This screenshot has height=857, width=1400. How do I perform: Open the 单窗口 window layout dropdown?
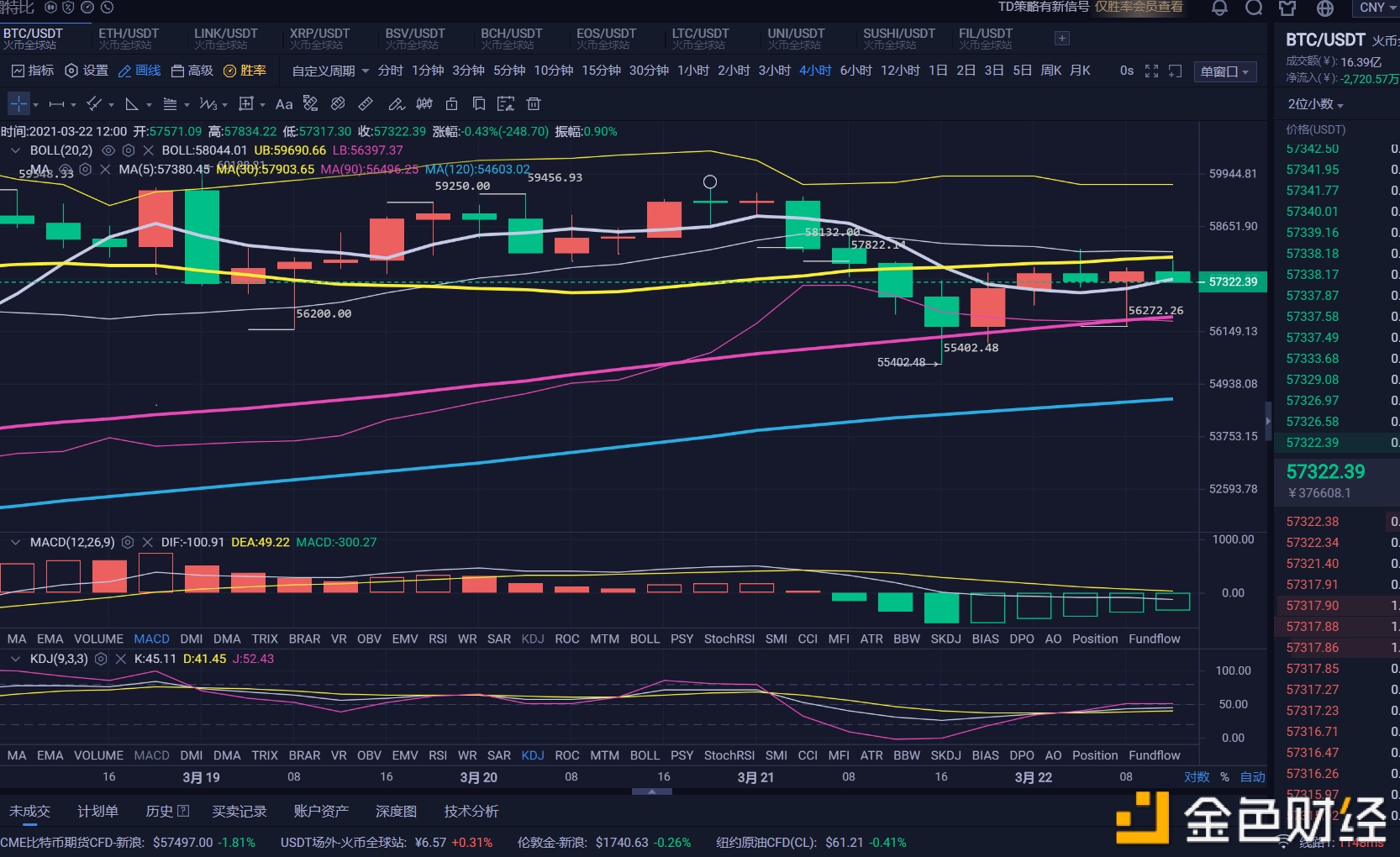click(1224, 71)
